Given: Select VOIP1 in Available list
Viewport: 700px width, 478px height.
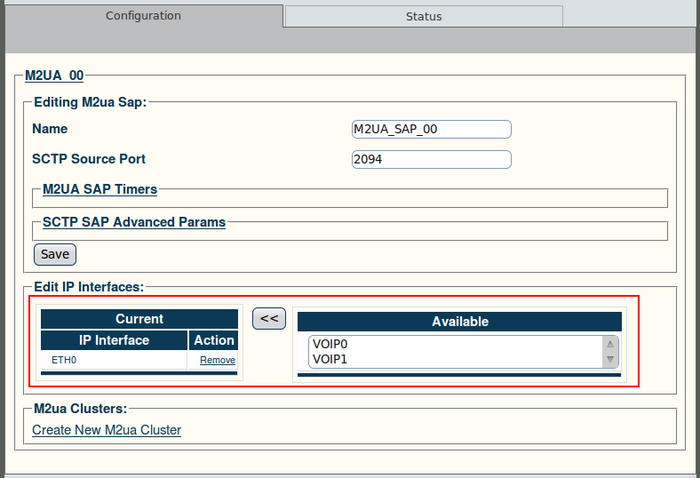Looking at the screenshot, I should tap(330, 359).
